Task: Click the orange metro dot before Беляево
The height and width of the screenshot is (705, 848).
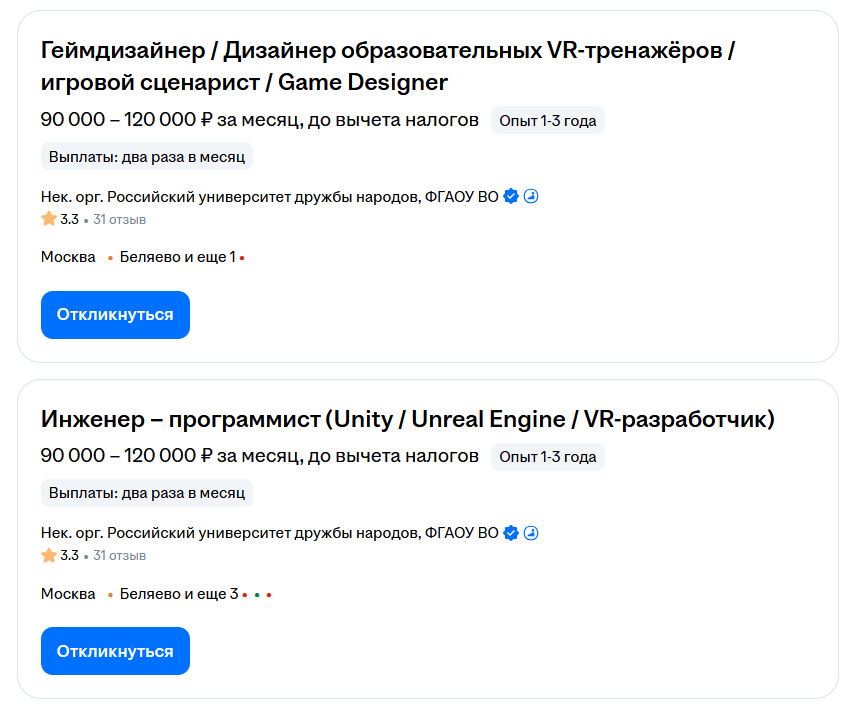Action: tap(109, 256)
